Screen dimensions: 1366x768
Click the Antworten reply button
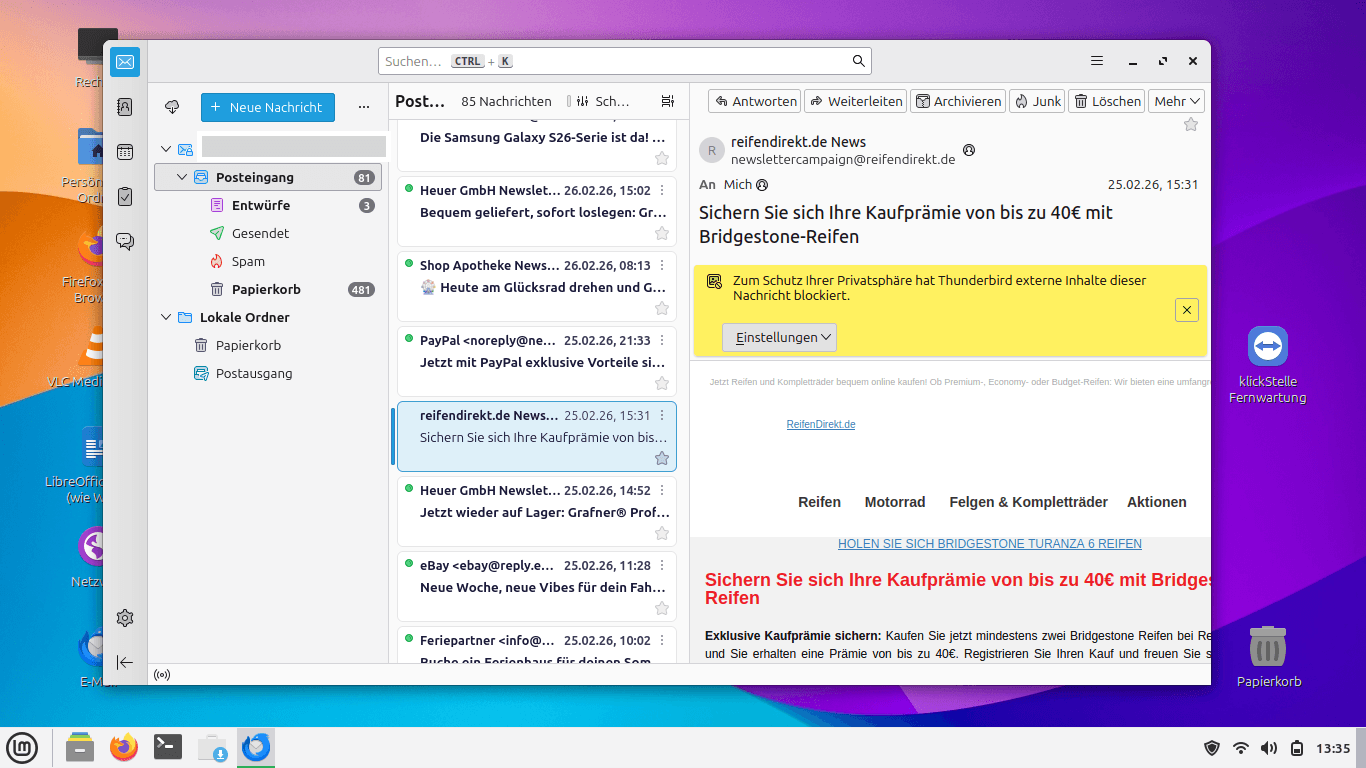(755, 101)
